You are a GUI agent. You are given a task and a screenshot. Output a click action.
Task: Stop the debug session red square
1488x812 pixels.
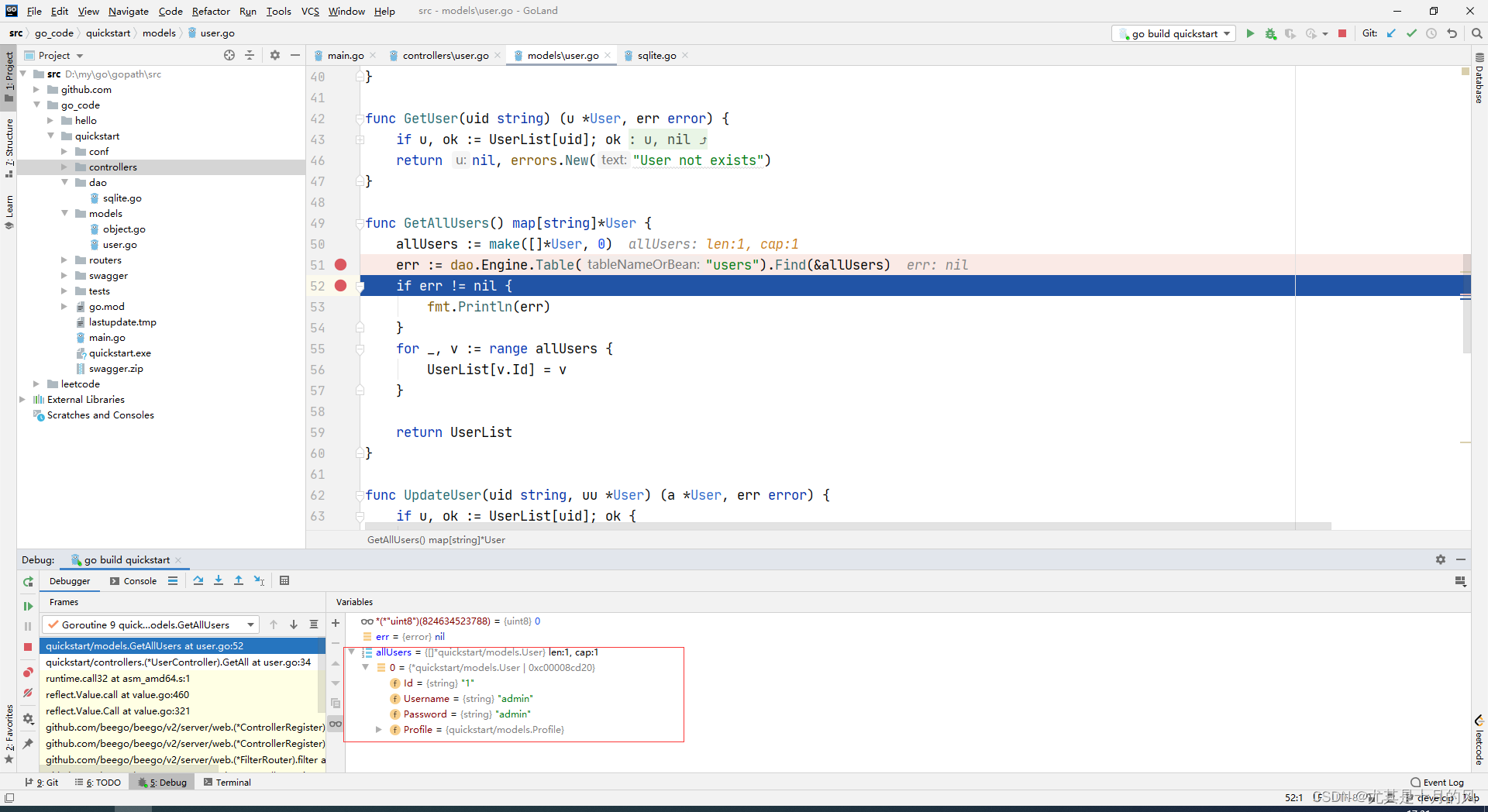coord(28,646)
